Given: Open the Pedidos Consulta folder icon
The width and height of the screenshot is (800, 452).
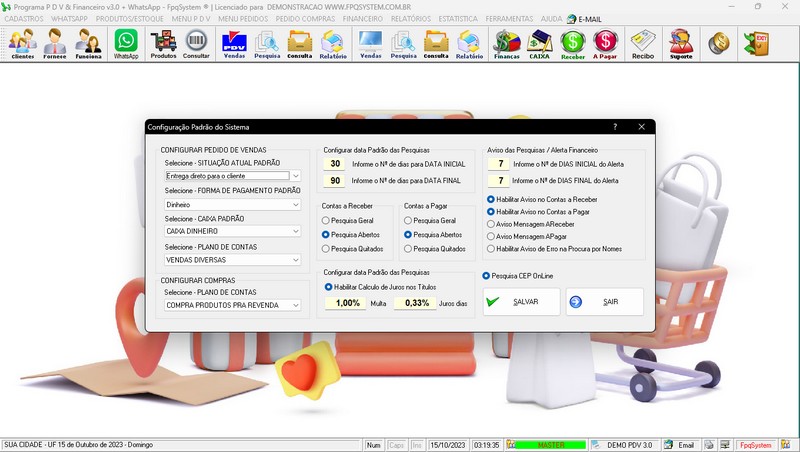Looking at the screenshot, I should [x=436, y=44].
